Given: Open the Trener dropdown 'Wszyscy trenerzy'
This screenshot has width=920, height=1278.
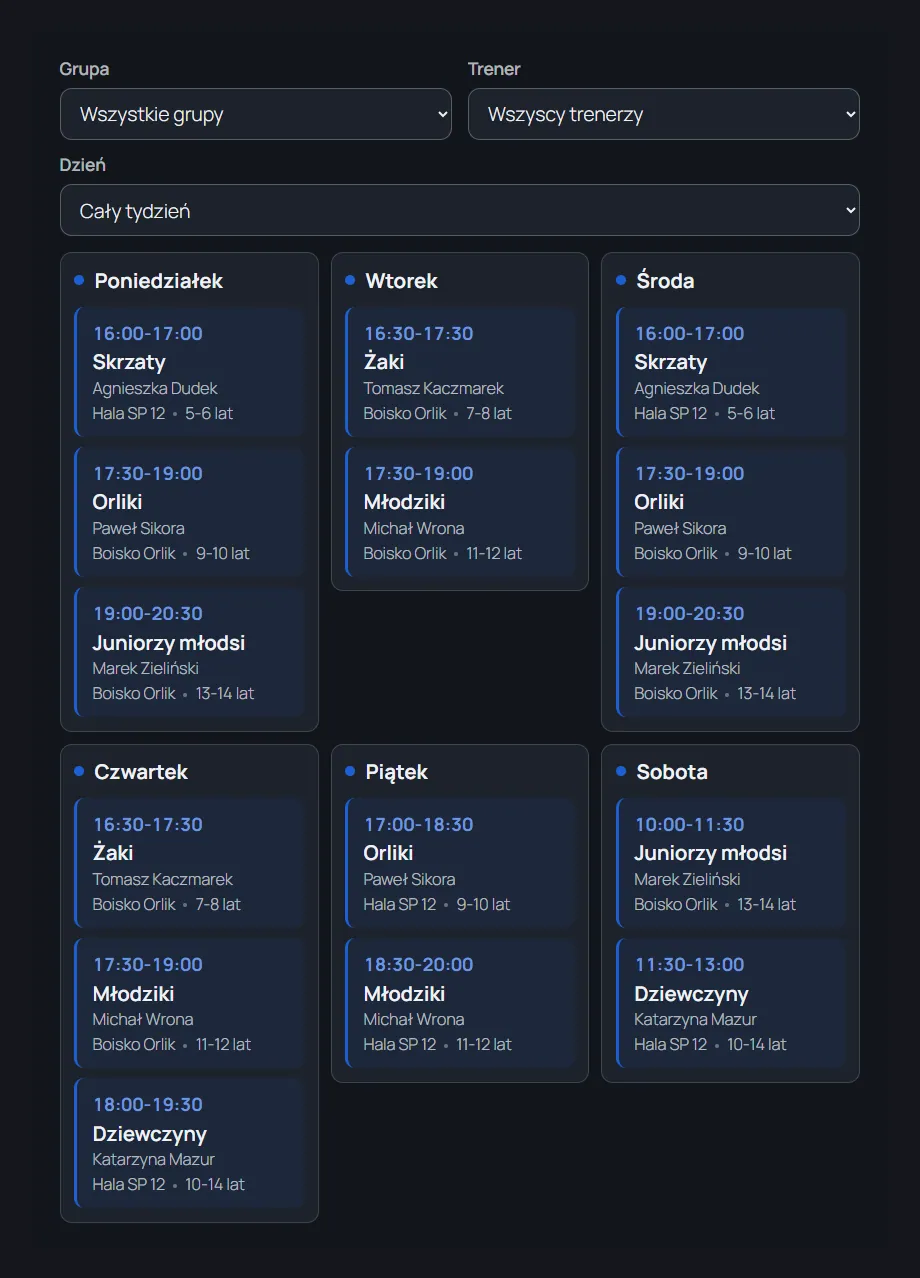Looking at the screenshot, I should coord(664,114).
